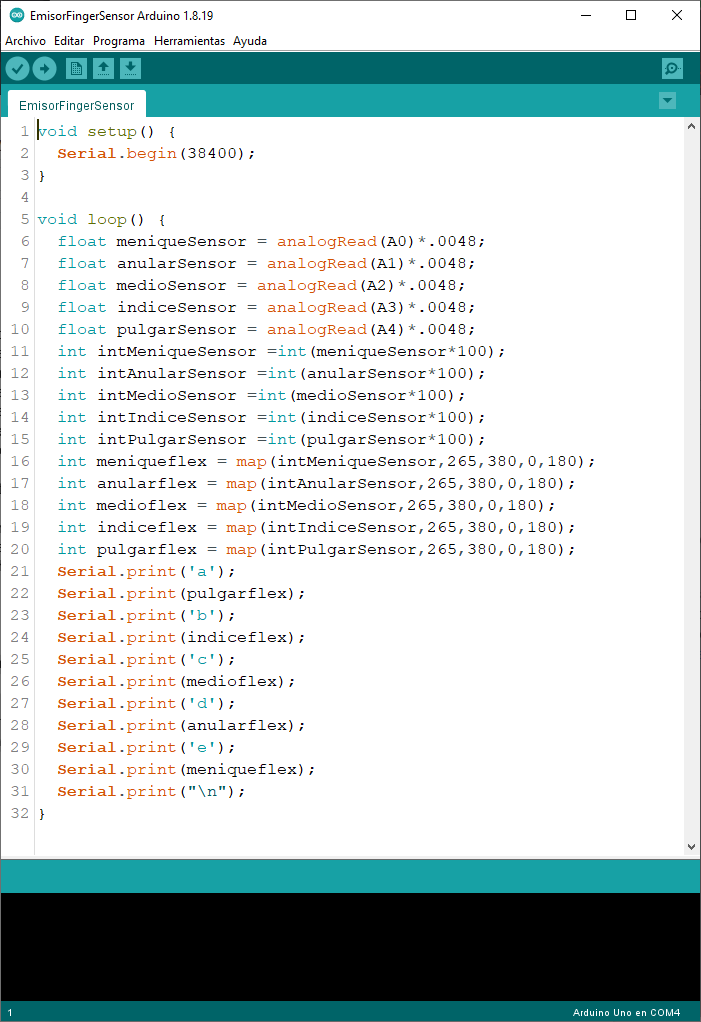Click 'indiceflex' declaration on line 19
701x1022 pixels.
147,527
